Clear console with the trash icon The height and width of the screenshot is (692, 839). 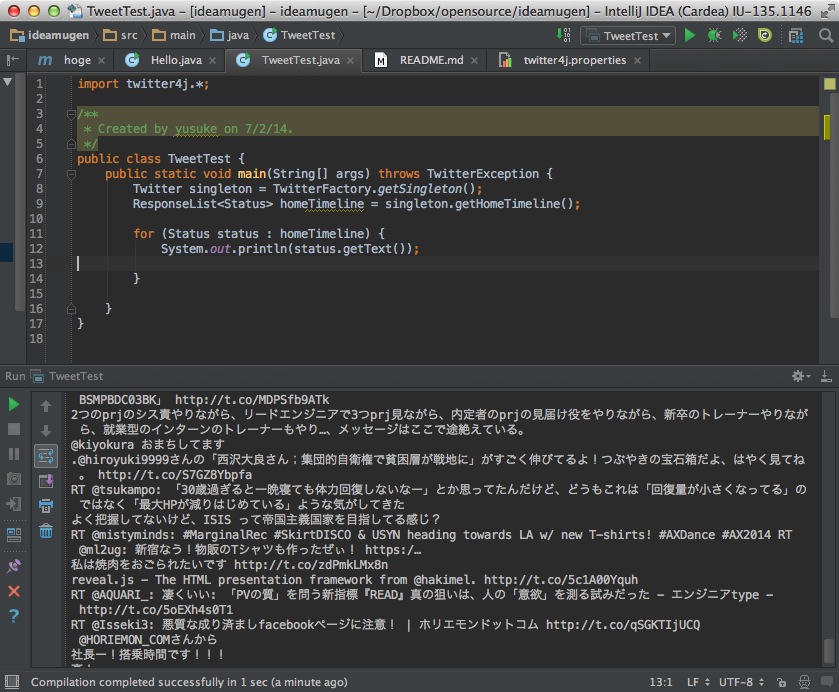pyautogui.click(x=46, y=530)
